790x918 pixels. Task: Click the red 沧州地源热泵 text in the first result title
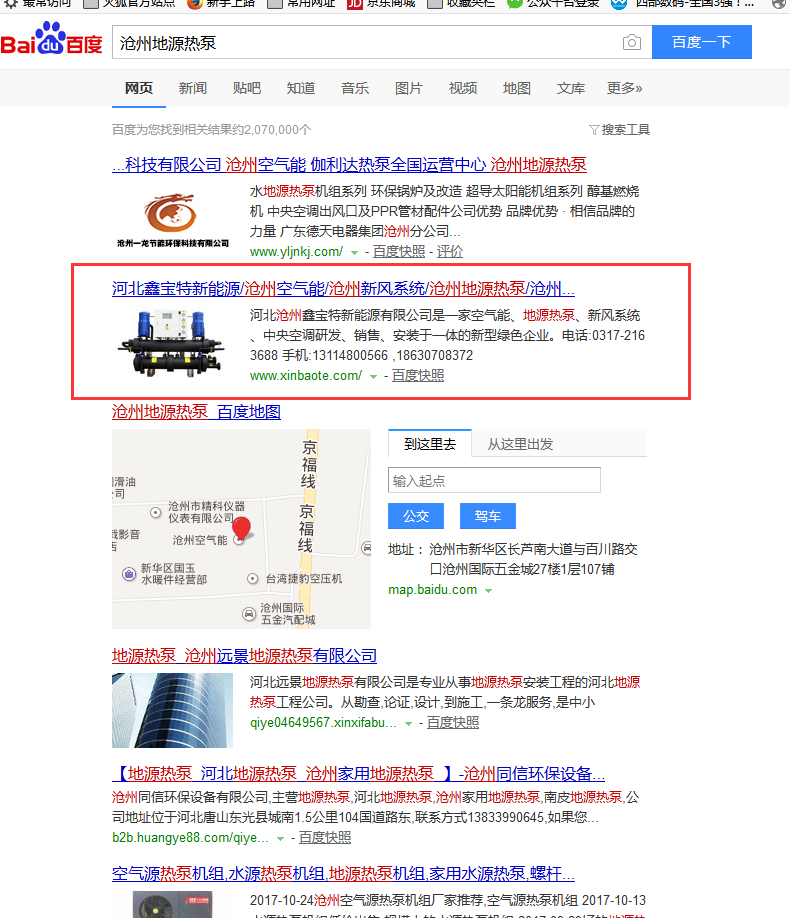click(538, 165)
